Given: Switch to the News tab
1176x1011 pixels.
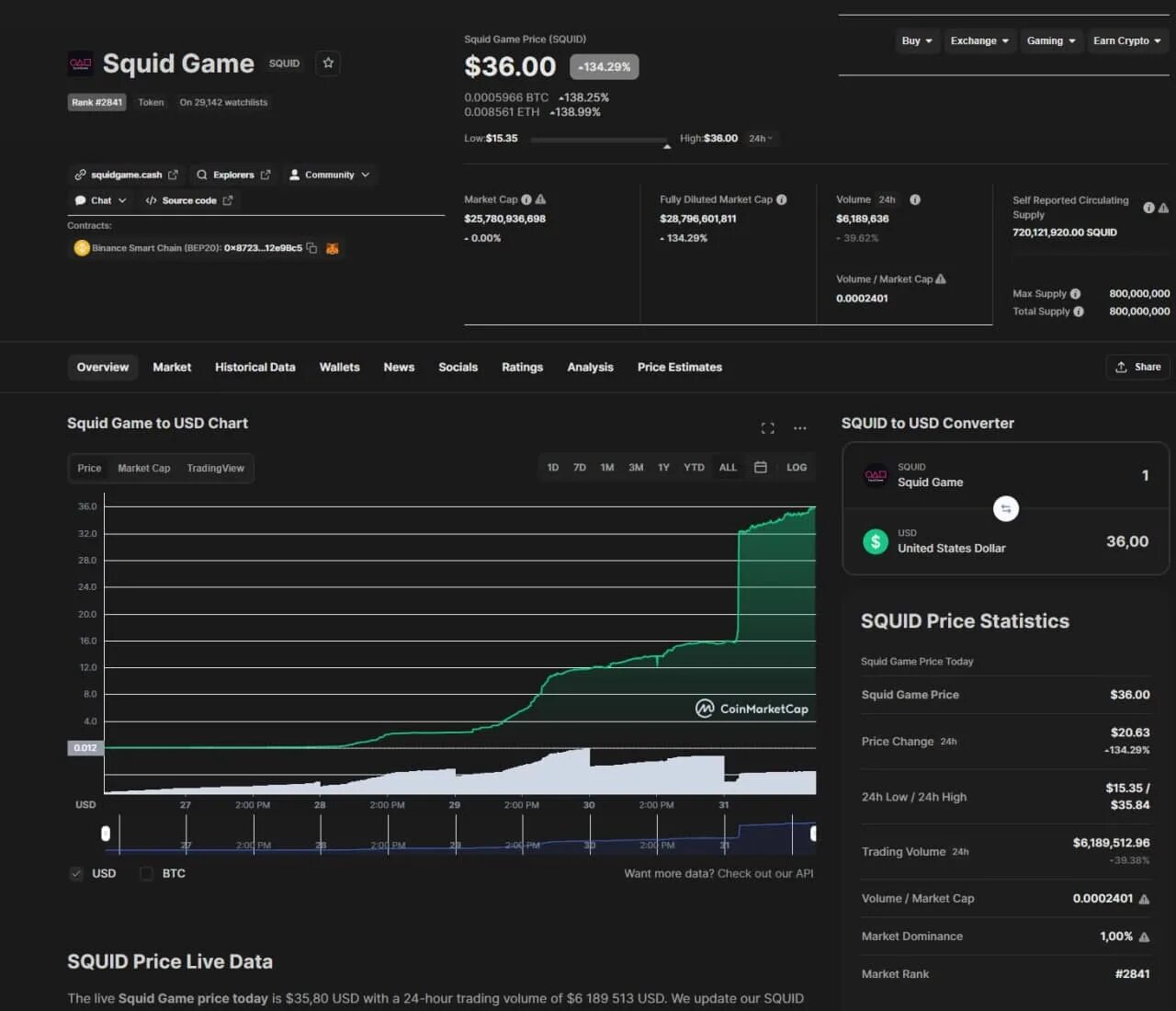Looking at the screenshot, I should pos(399,367).
